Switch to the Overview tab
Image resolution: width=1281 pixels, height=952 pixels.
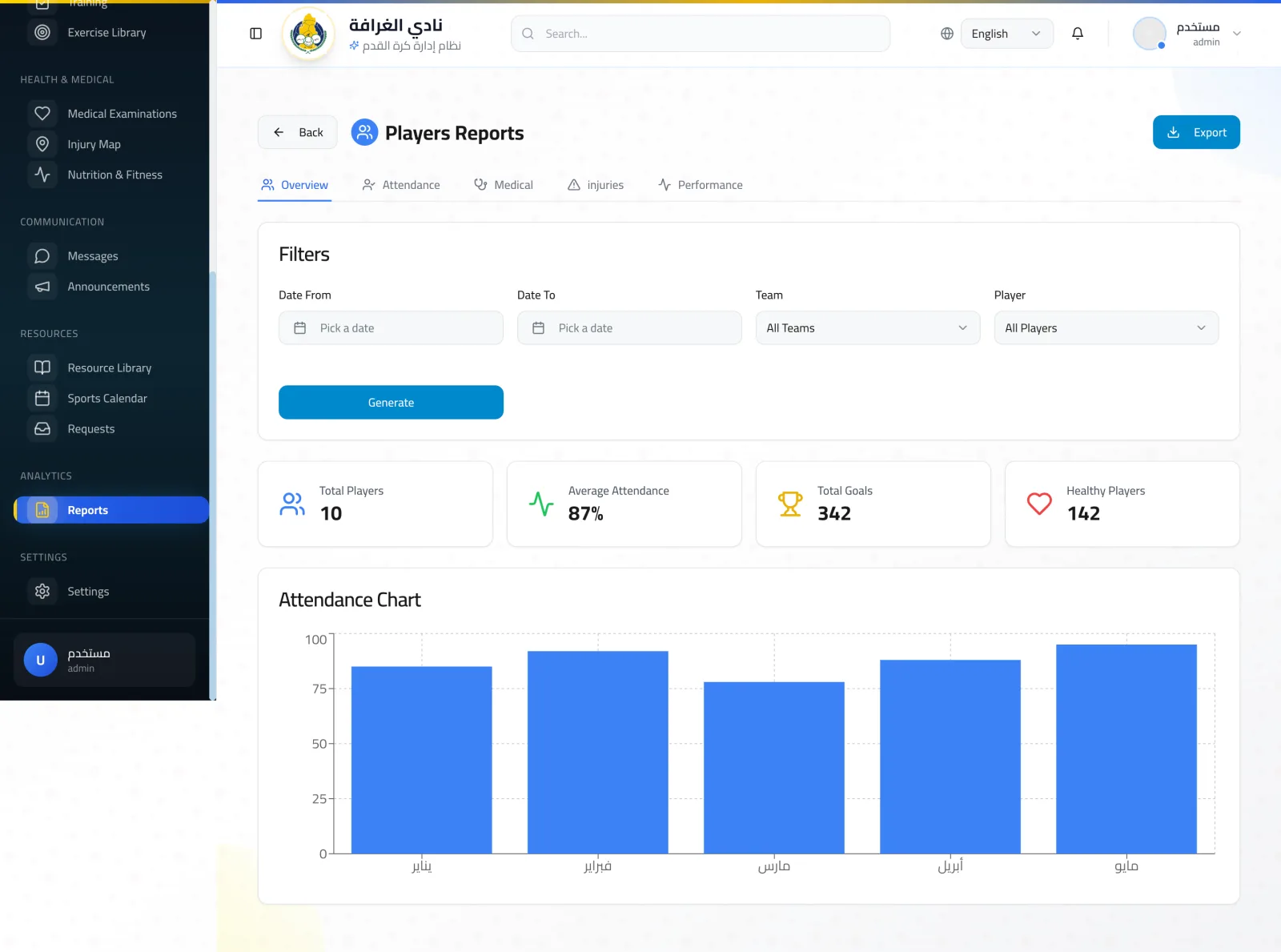[x=295, y=185]
